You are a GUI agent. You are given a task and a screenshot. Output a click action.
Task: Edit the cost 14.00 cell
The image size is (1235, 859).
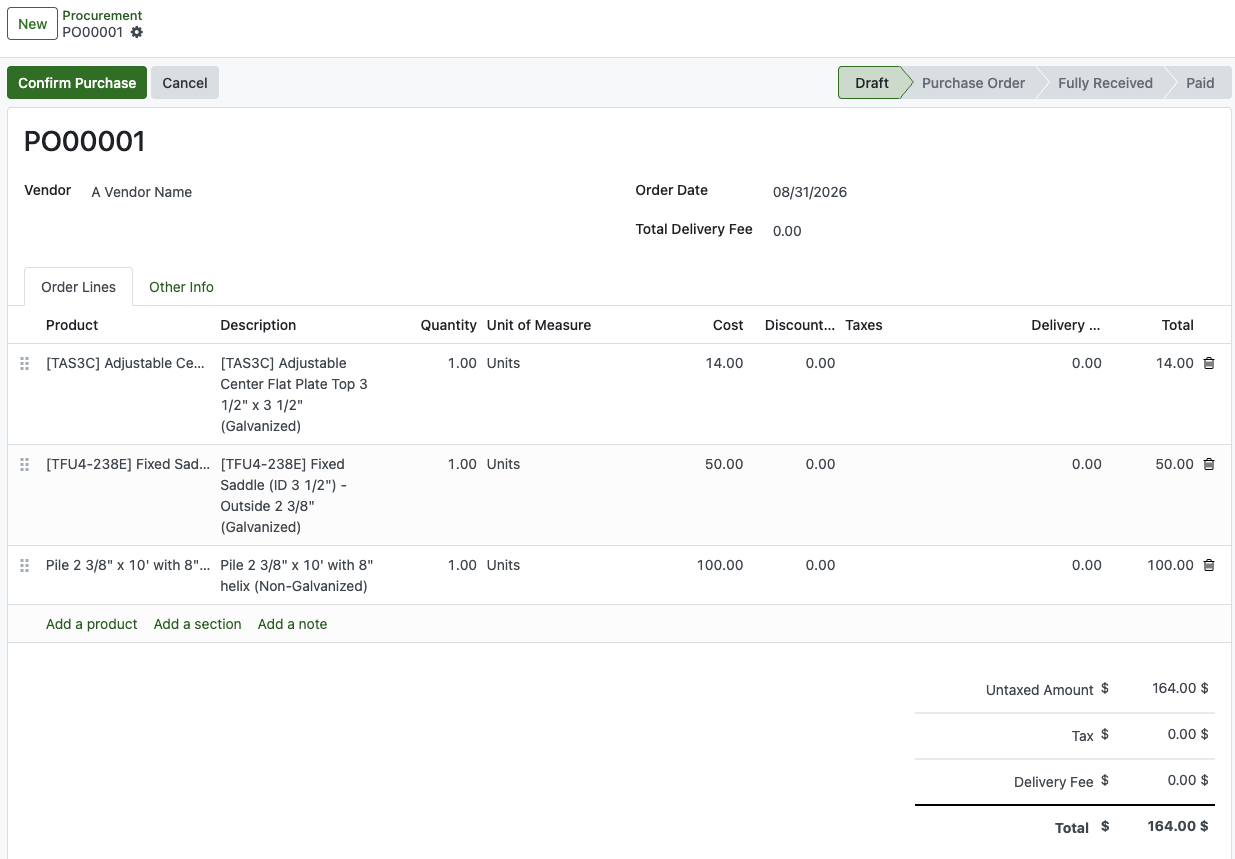pyautogui.click(x=724, y=363)
